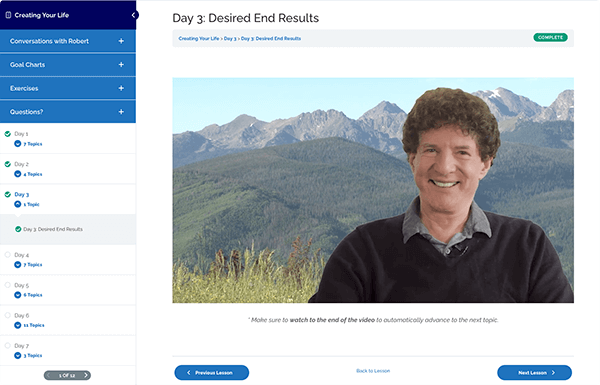Expand Day 4 topics chevron
600x385 pixels.
click(18, 264)
